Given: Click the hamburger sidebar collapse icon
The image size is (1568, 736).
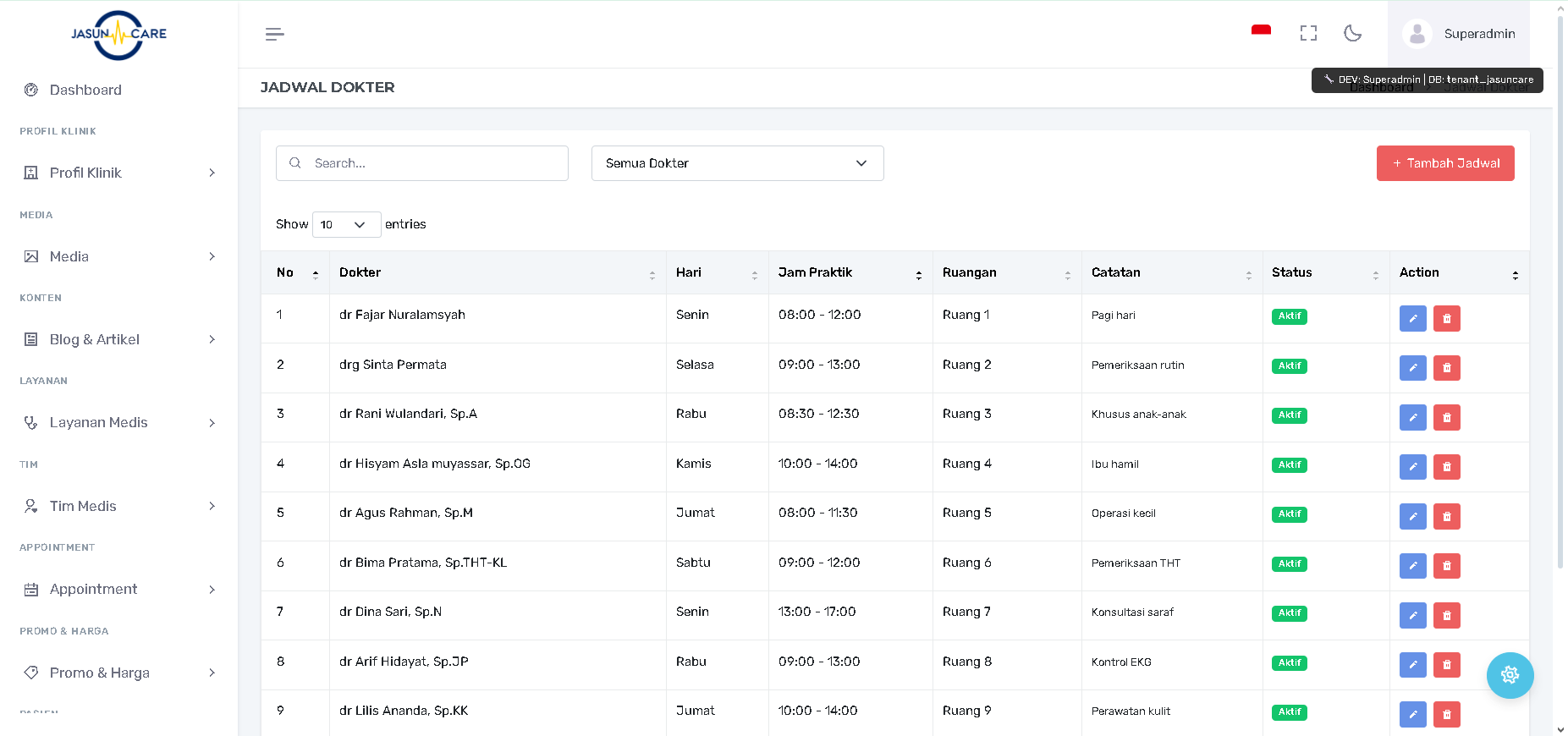Looking at the screenshot, I should pyautogui.click(x=274, y=34).
